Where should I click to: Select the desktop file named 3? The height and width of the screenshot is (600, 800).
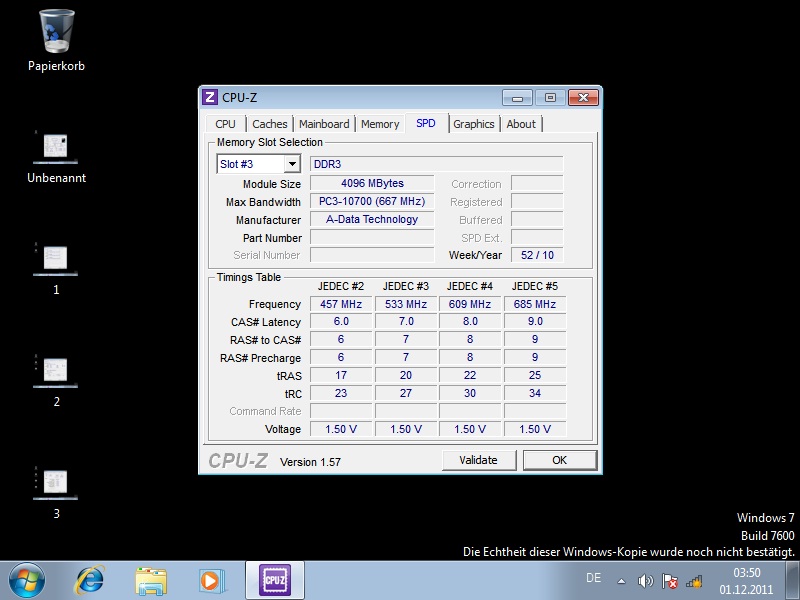pos(56,483)
